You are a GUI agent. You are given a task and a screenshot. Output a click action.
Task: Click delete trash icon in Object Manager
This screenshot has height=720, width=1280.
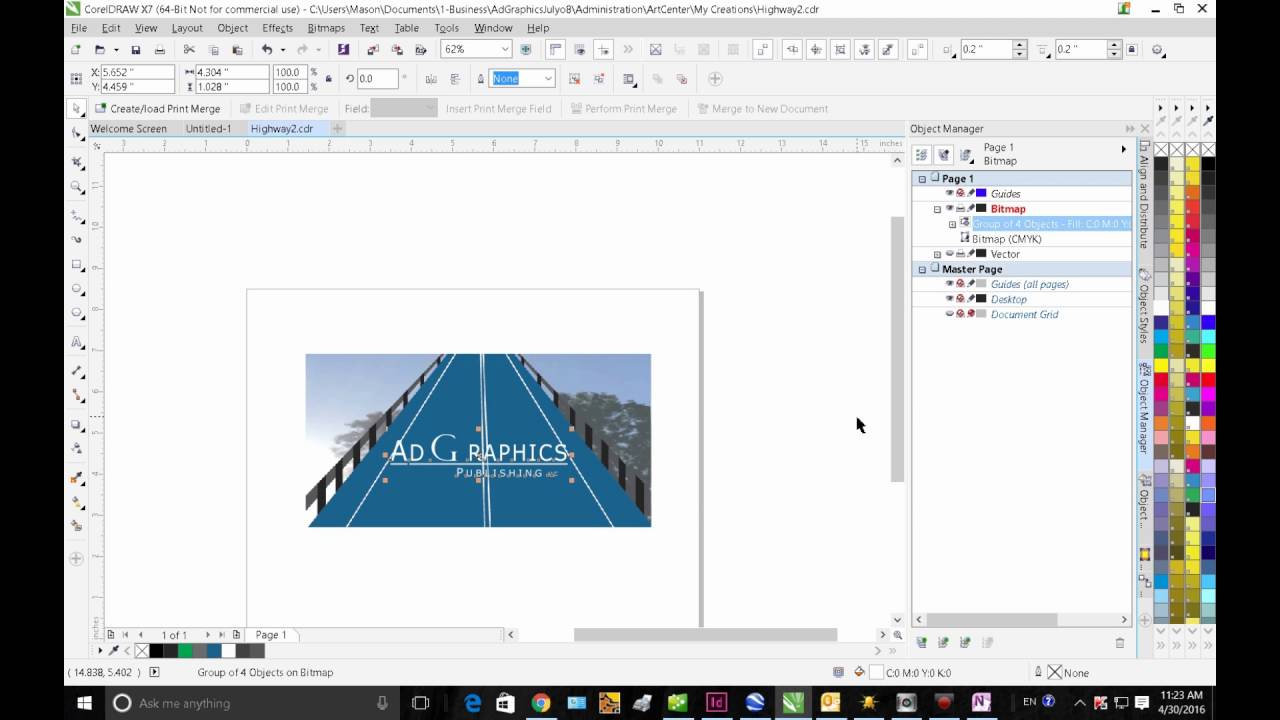click(x=1119, y=643)
